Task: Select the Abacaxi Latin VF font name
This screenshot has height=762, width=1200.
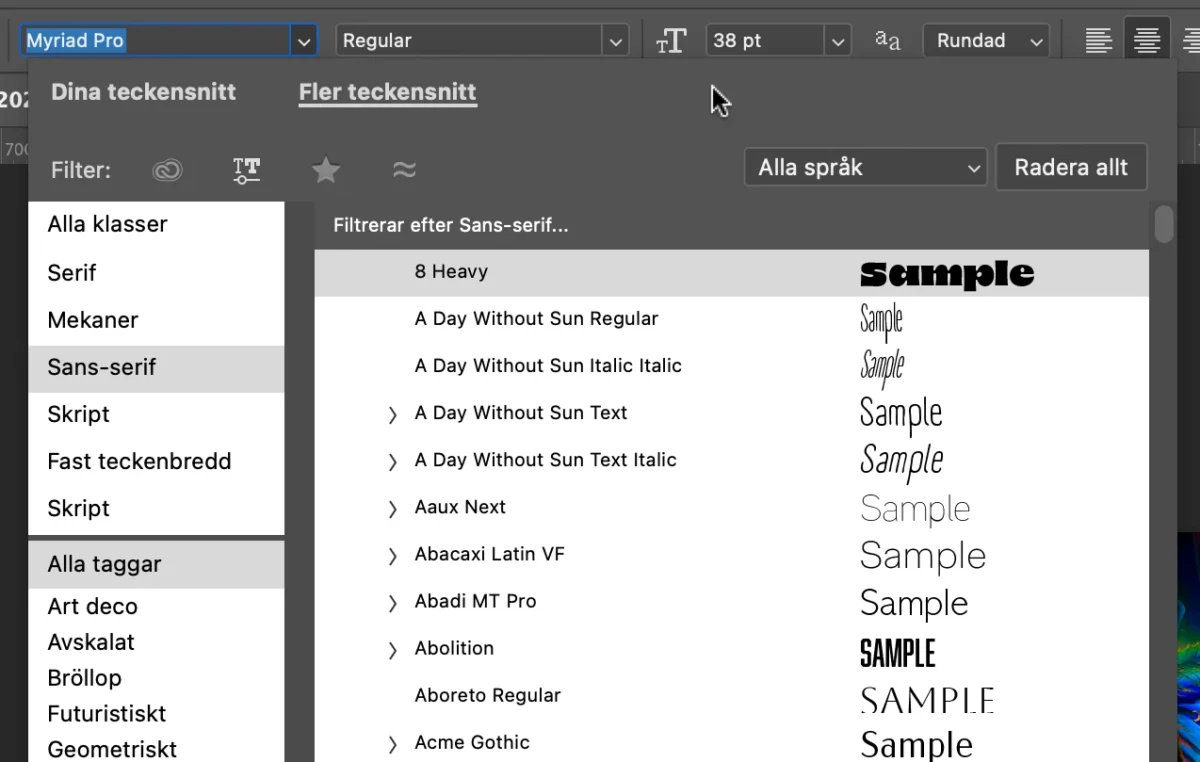Action: (x=490, y=555)
